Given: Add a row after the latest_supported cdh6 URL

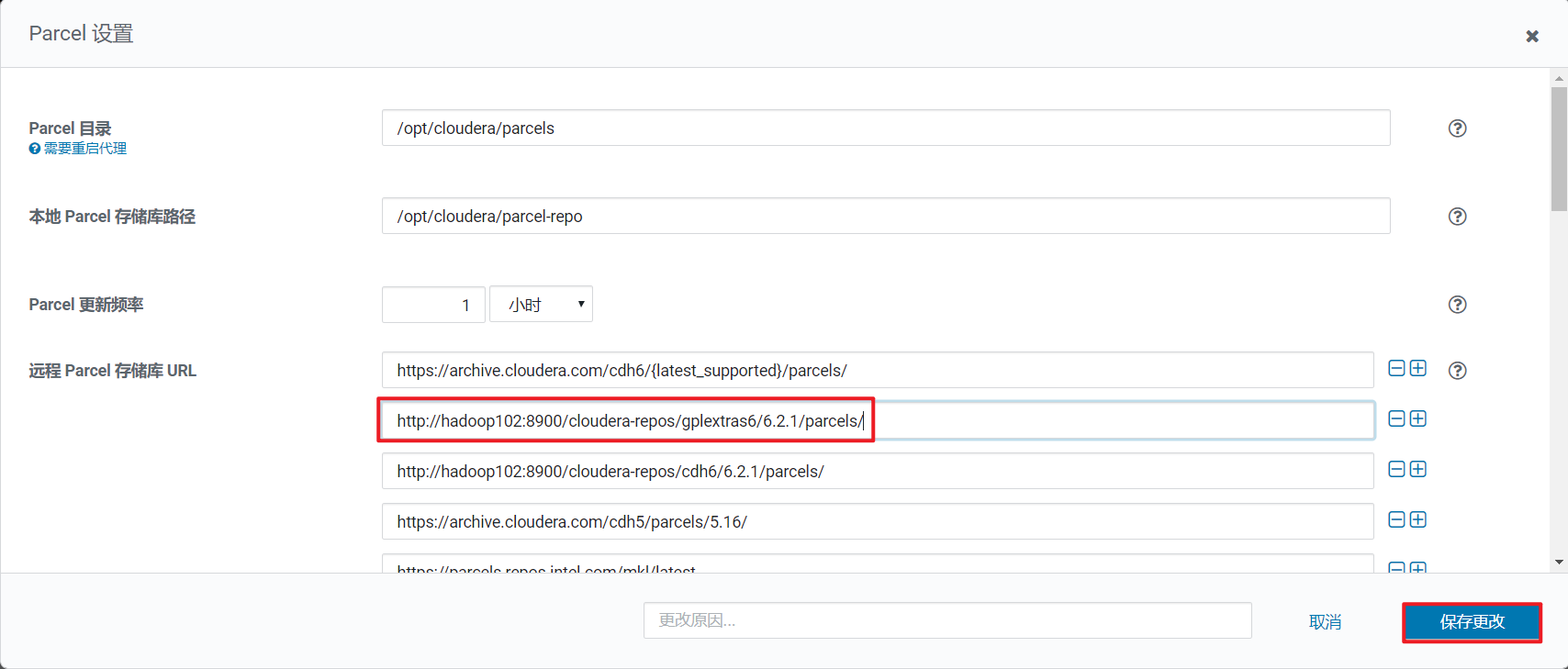Looking at the screenshot, I should click(1418, 368).
